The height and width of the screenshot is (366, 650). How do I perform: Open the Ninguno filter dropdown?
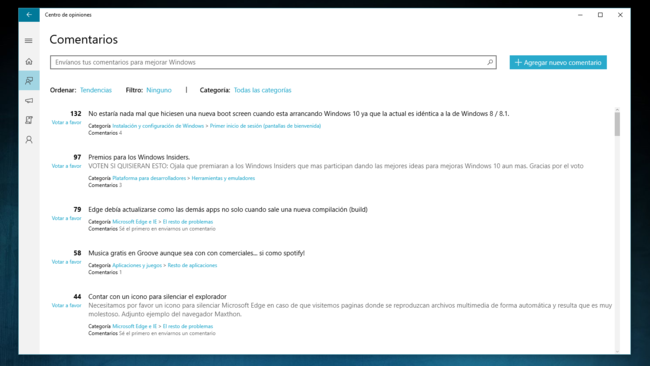(159, 90)
